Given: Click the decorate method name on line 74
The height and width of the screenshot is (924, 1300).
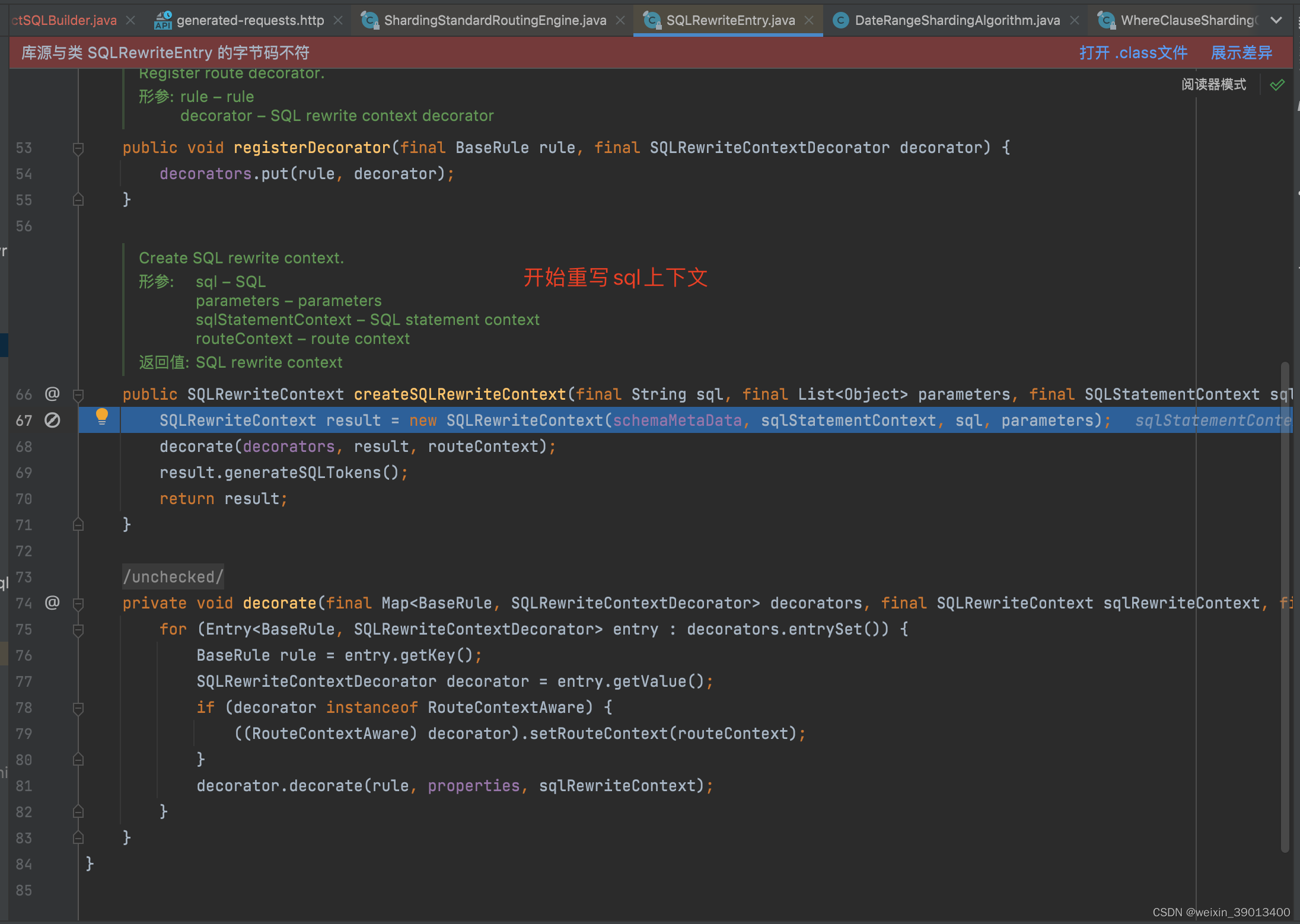Looking at the screenshot, I should tap(279, 603).
